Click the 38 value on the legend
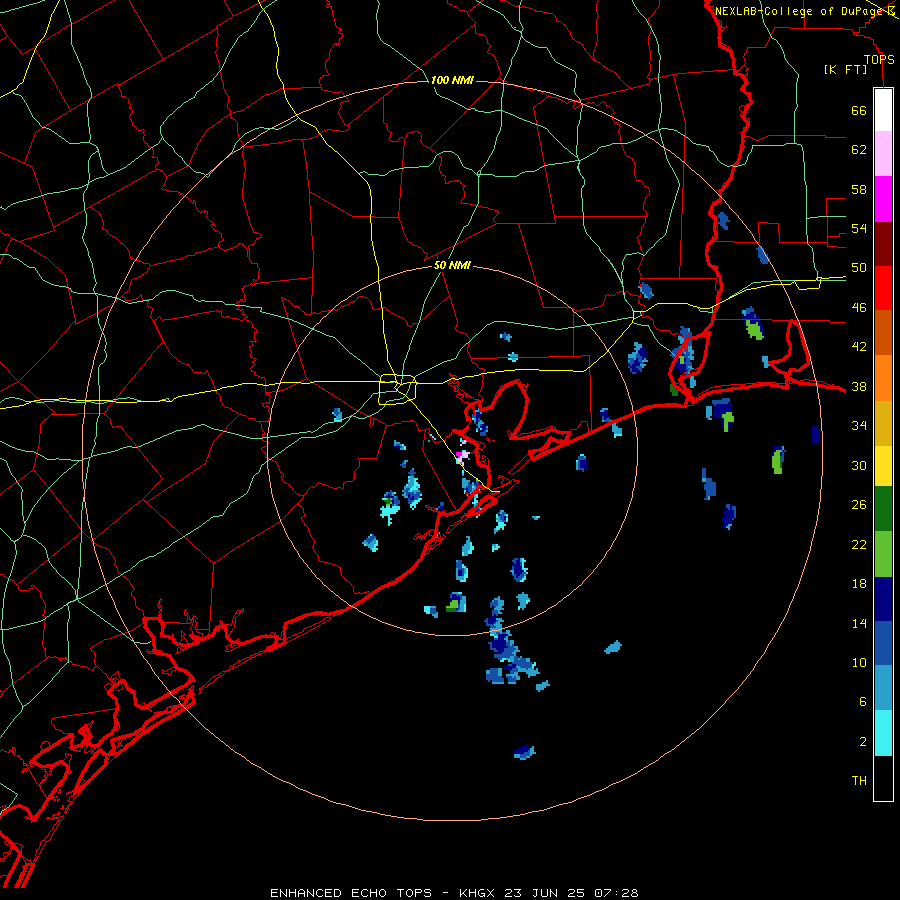The height and width of the screenshot is (900, 900). coord(859,386)
